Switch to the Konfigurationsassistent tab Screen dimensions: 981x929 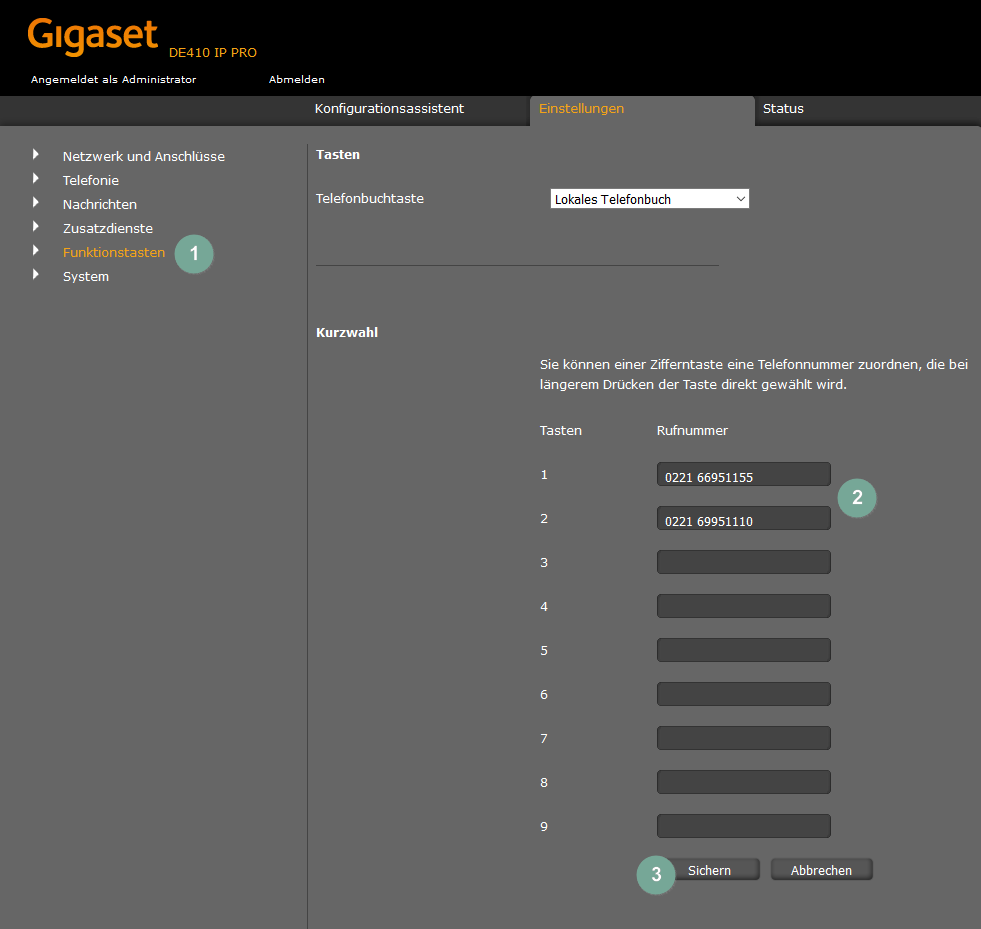click(389, 108)
